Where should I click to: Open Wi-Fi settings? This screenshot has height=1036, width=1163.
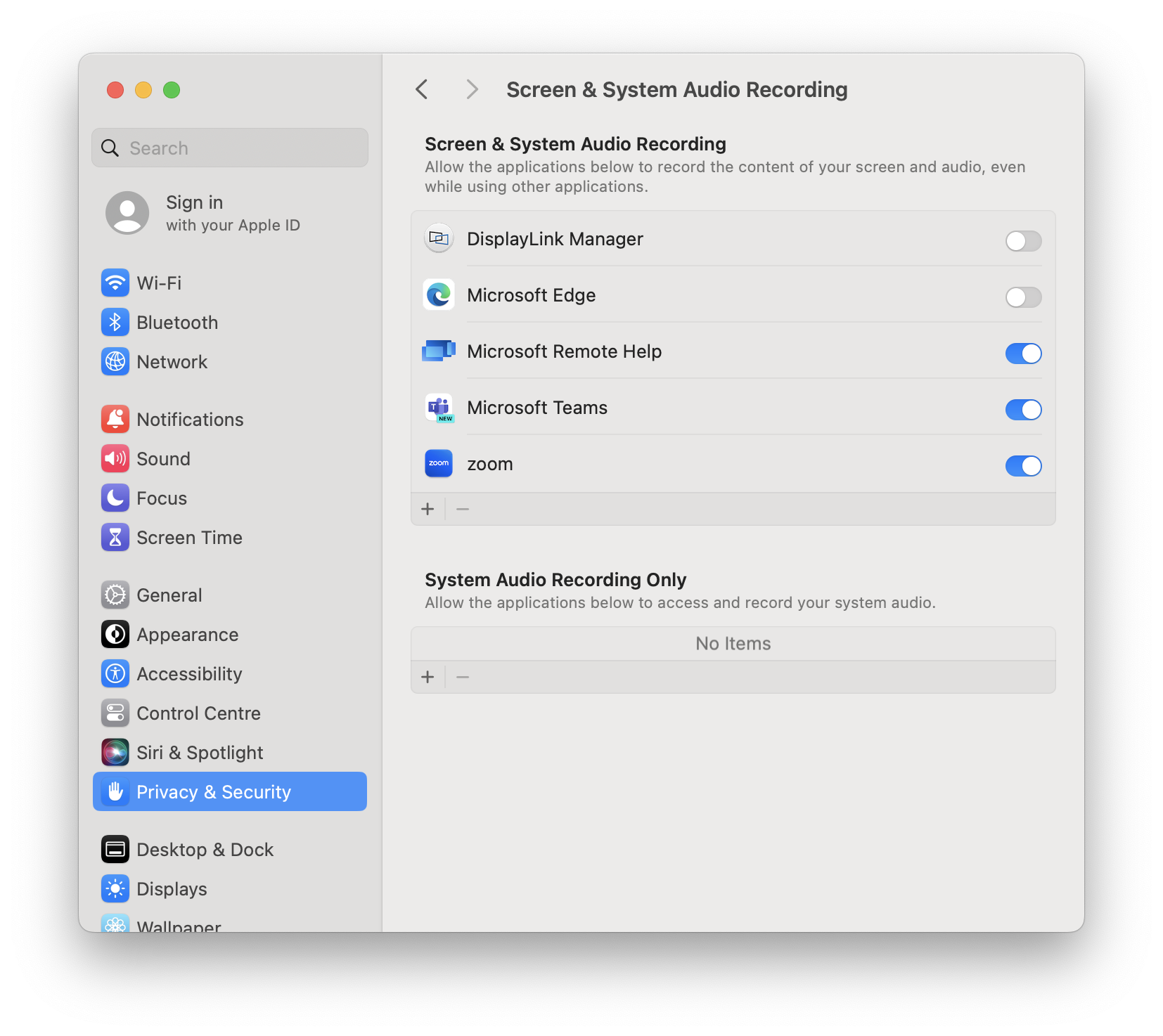[x=230, y=283]
